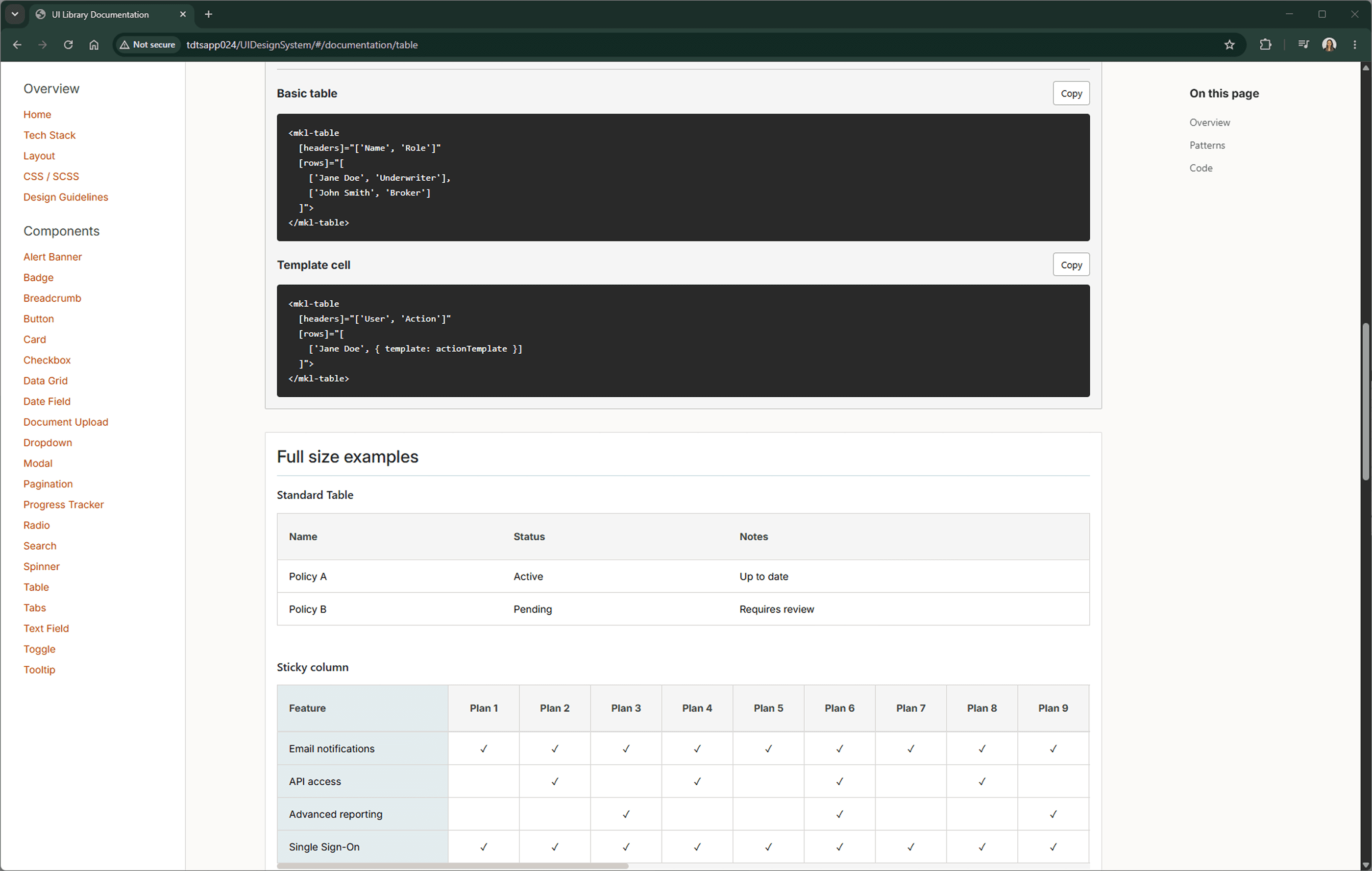Click the browser forward arrow
This screenshot has height=871, width=1372.
pos(43,45)
